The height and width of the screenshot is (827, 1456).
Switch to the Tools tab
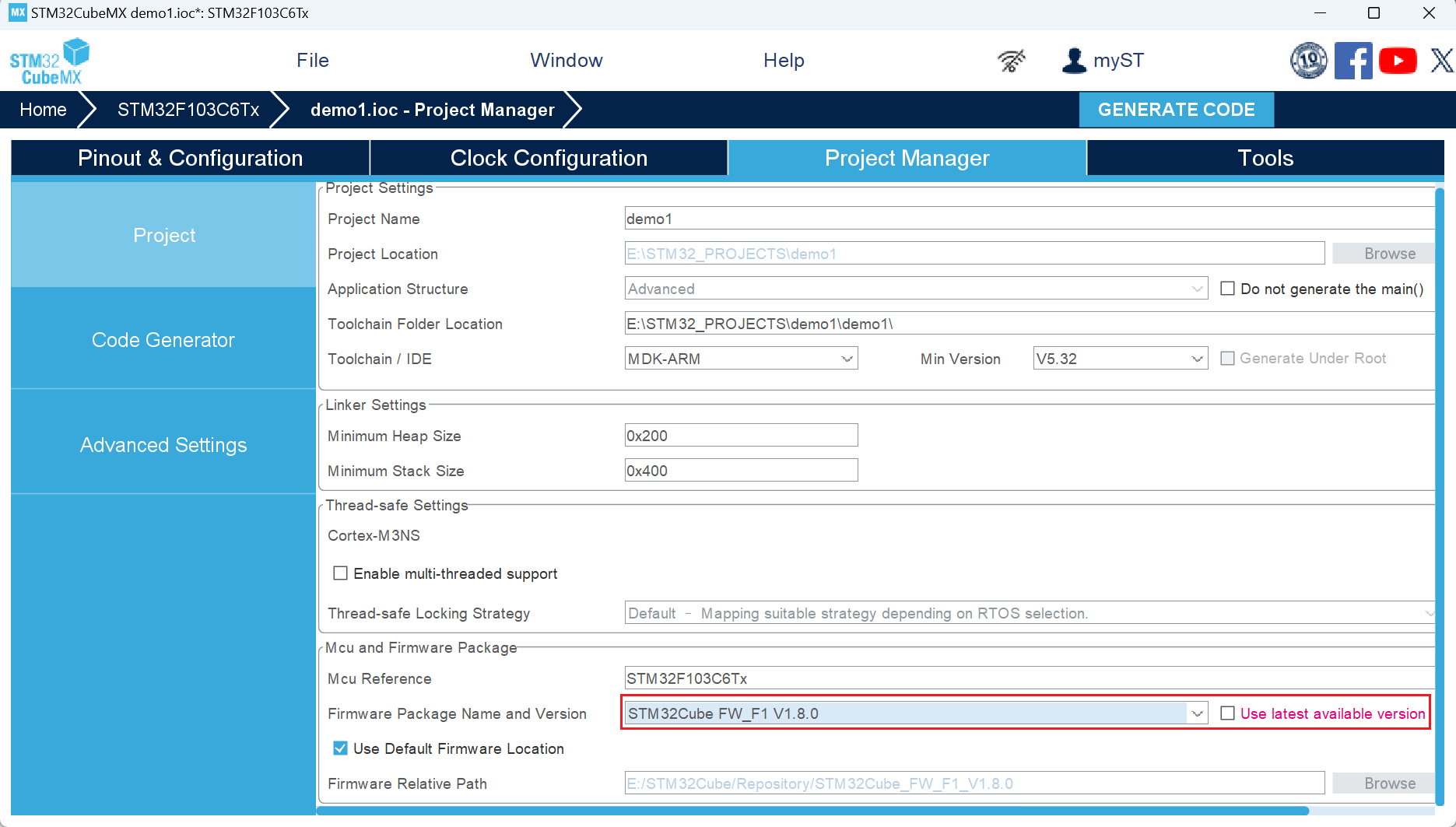[x=1265, y=158]
